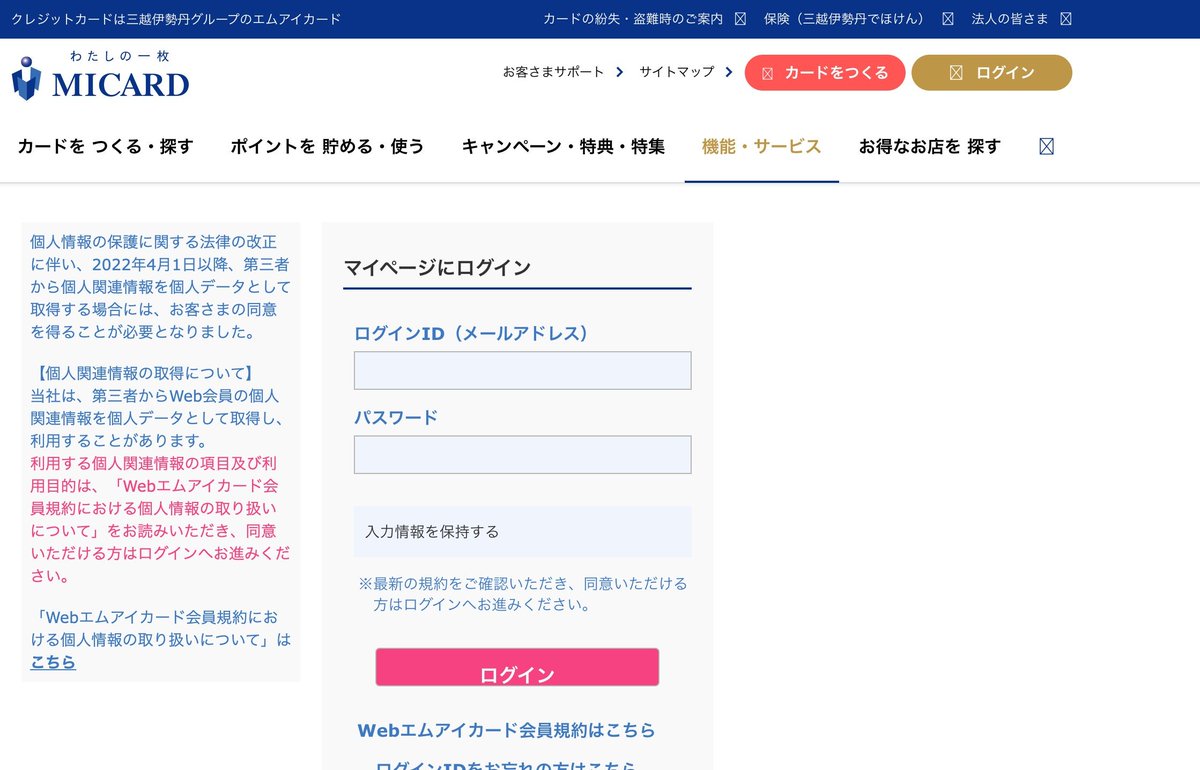Click the icon beside 法人の皆さま
The width and height of the screenshot is (1200, 770).
pos(1065,18)
